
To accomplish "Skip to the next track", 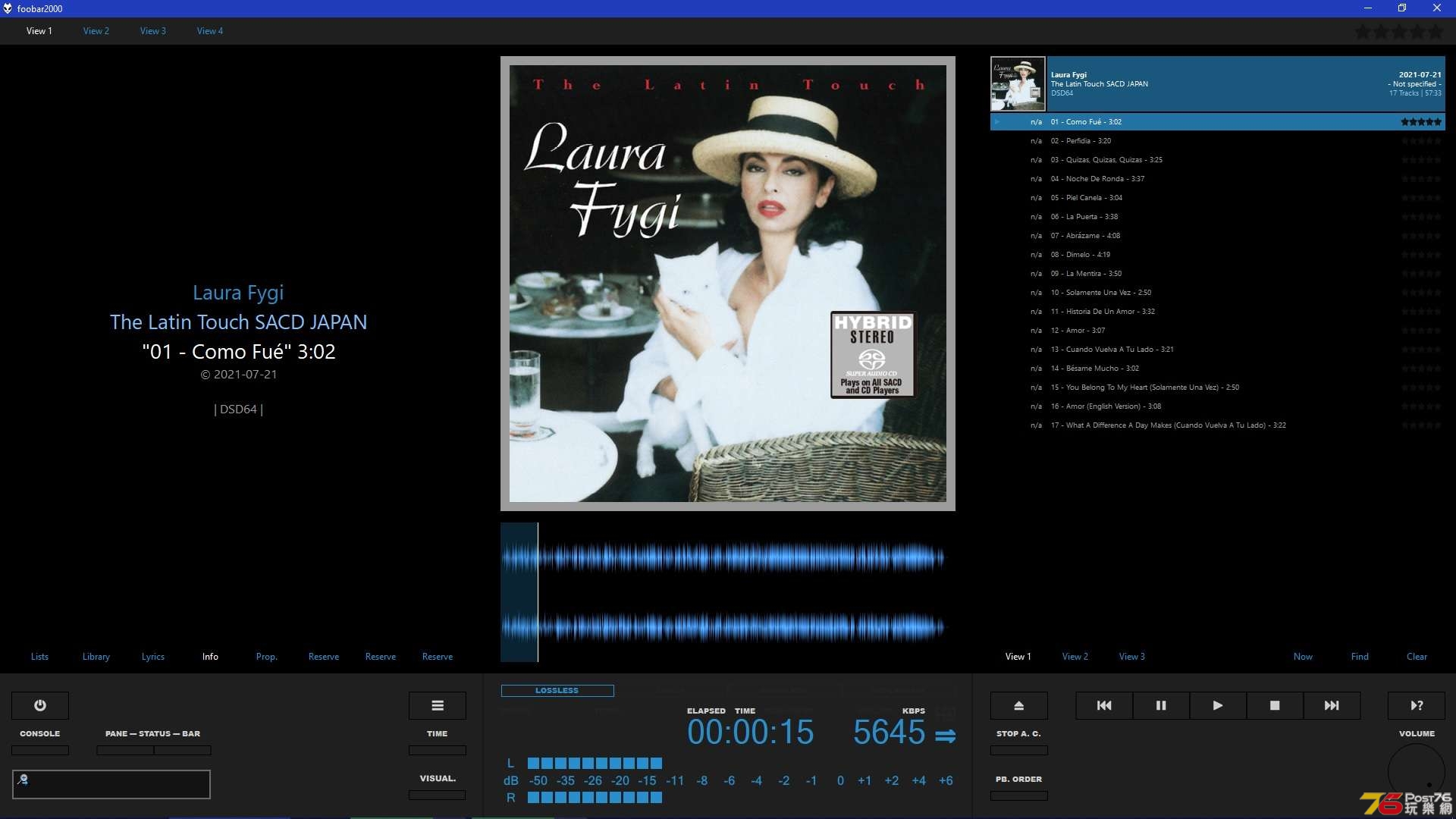I will (x=1332, y=705).
